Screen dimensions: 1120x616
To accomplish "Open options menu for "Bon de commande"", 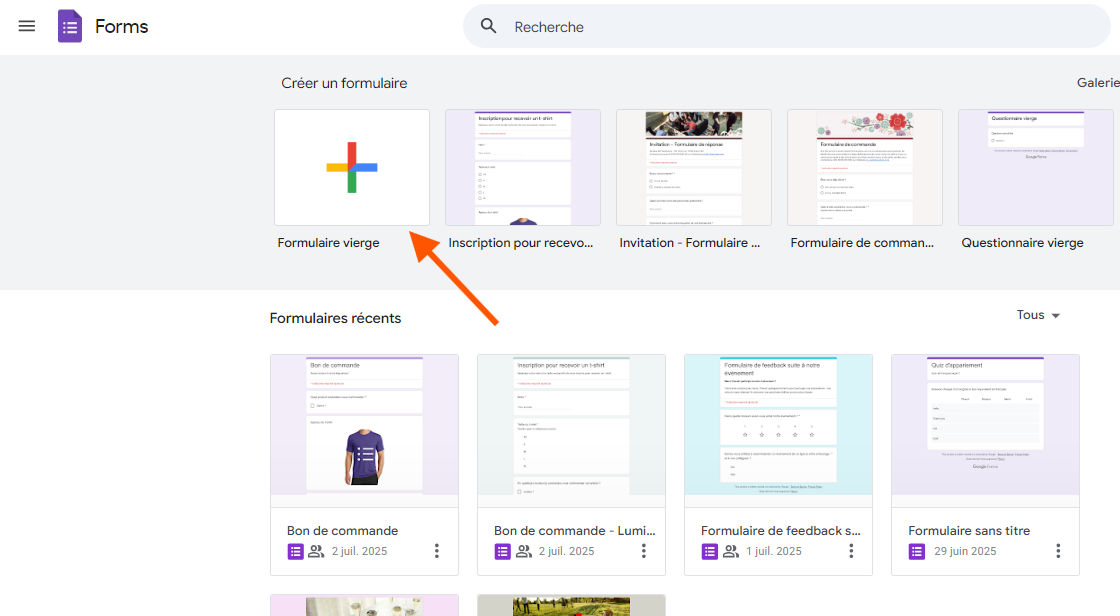I will coord(436,551).
